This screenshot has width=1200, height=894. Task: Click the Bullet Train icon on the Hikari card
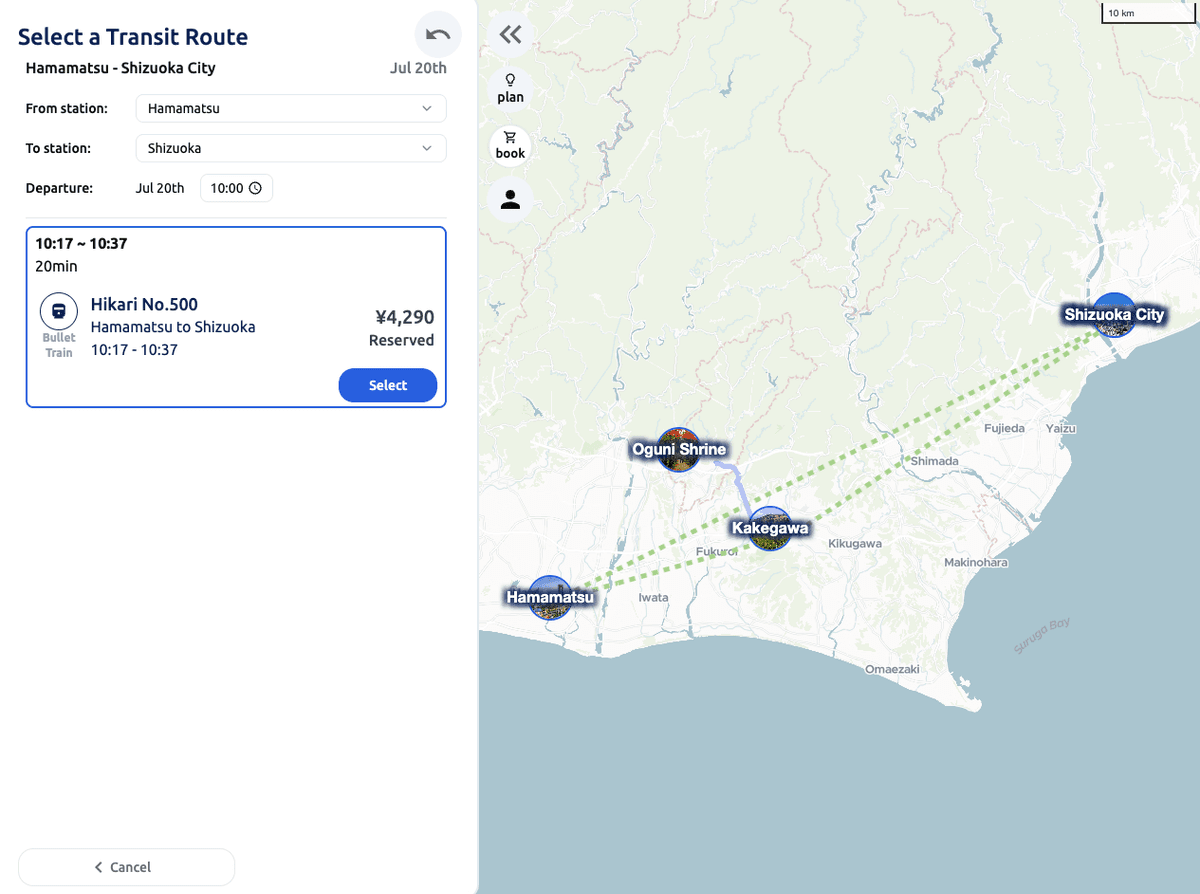[x=58, y=311]
